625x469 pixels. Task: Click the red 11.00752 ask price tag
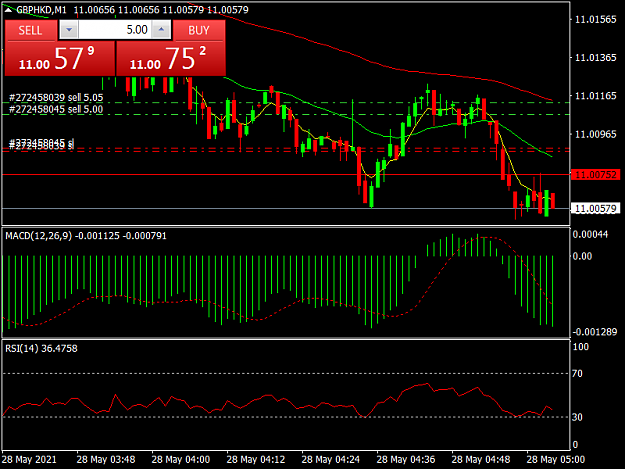[596, 175]
